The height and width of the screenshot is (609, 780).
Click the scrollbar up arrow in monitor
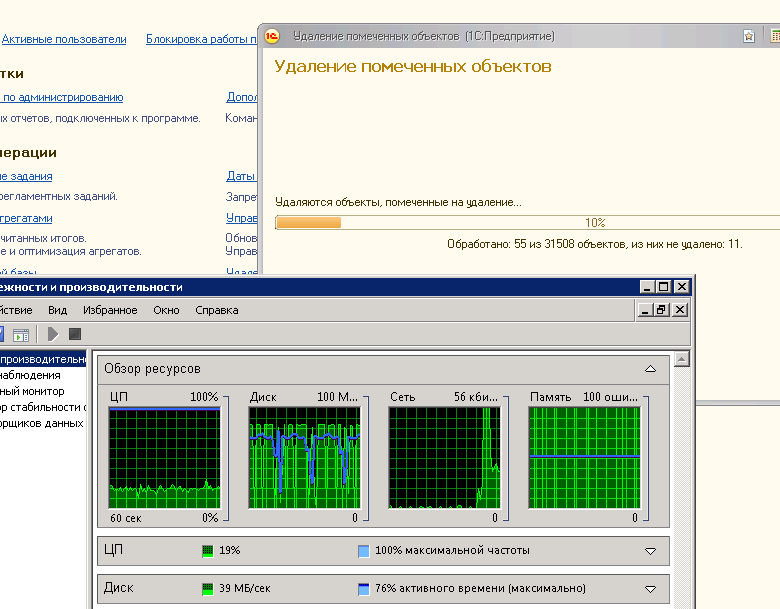[682, 359]
